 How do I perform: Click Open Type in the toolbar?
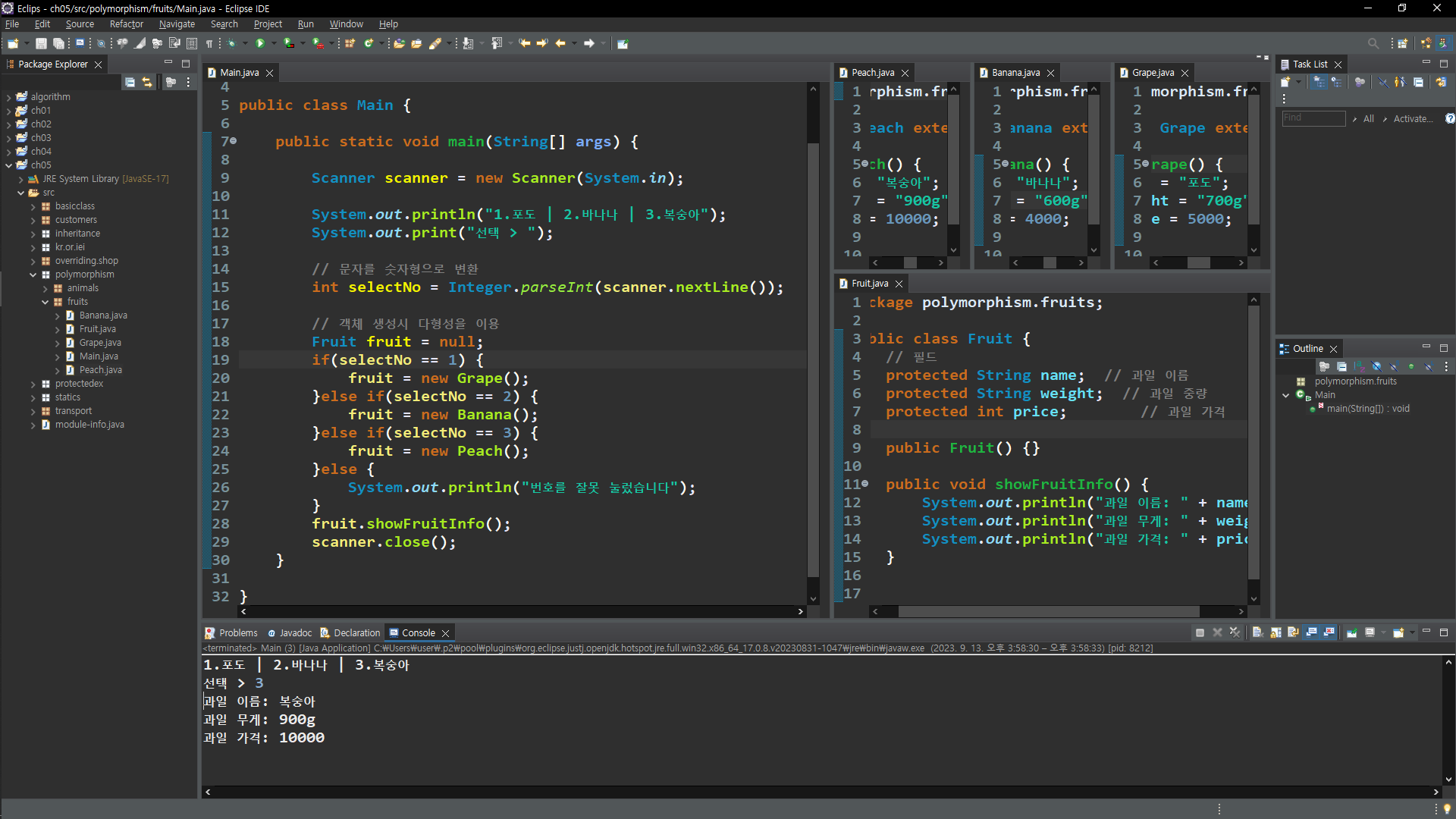pos(399,43)
